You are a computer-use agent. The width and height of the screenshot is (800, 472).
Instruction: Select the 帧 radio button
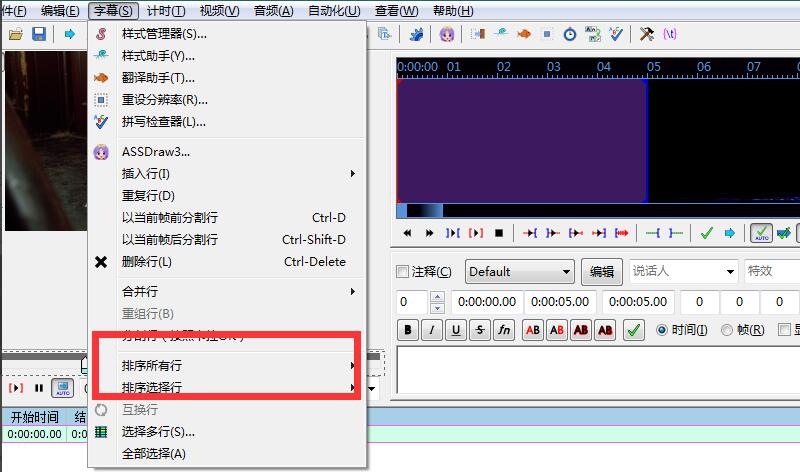[x=727, y=330]
